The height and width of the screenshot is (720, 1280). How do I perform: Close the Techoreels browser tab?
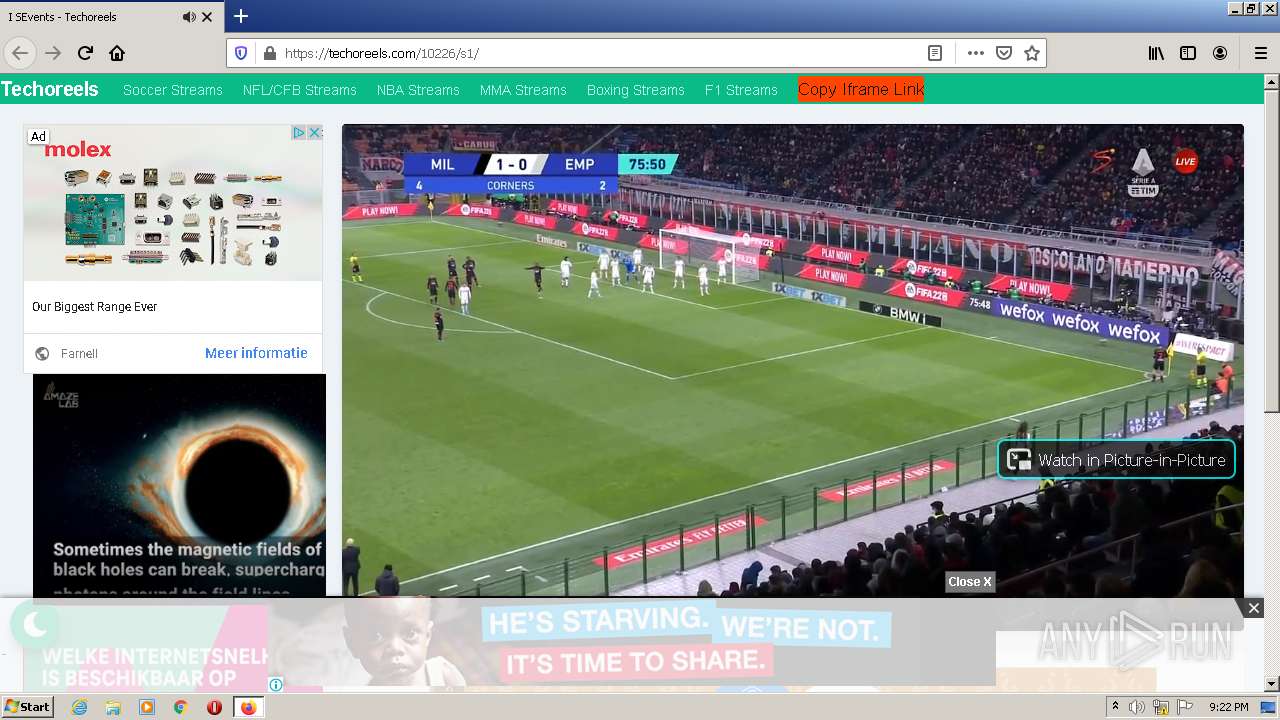207,17
